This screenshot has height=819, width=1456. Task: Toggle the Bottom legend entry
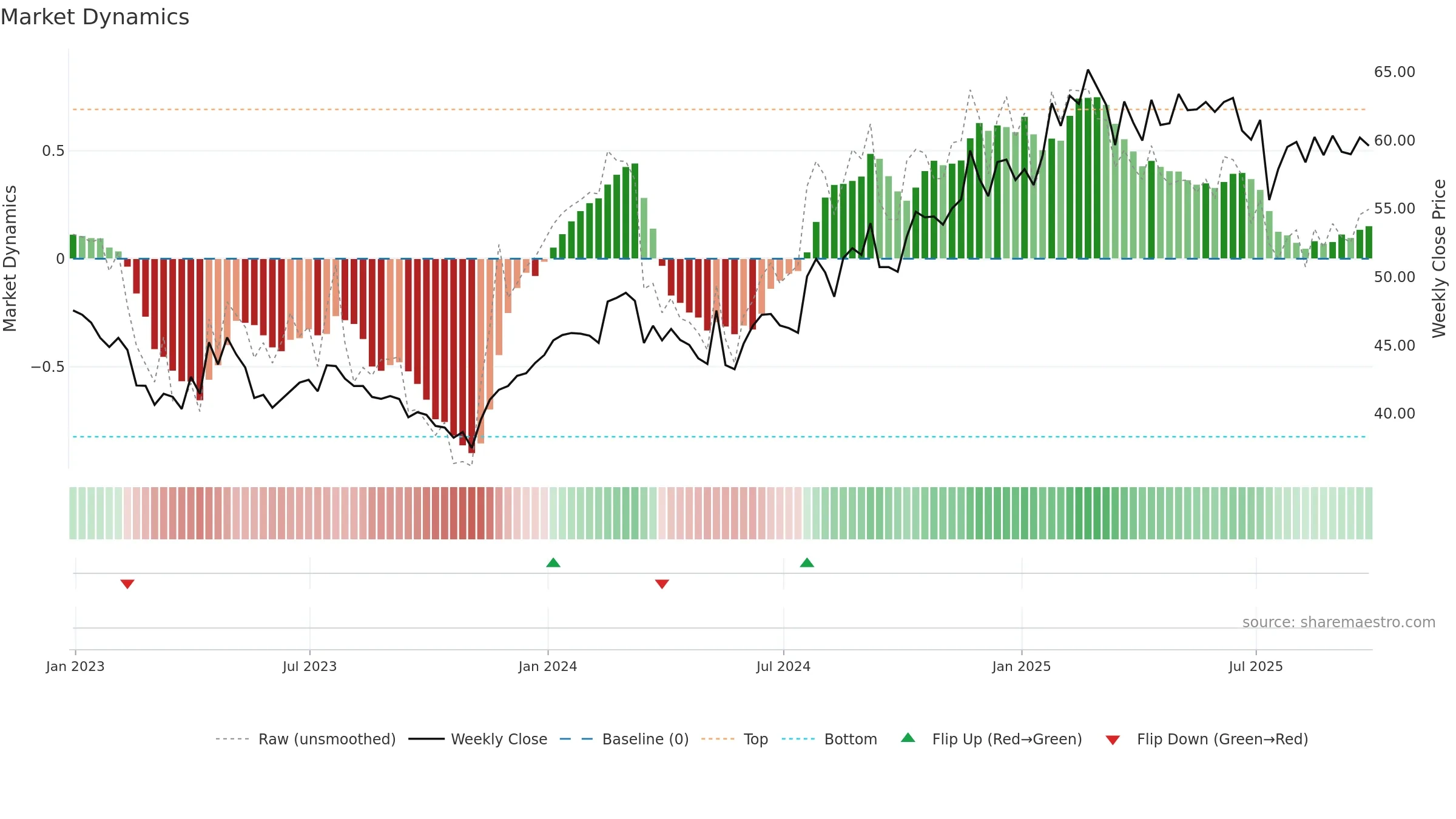tap(829, 739)
